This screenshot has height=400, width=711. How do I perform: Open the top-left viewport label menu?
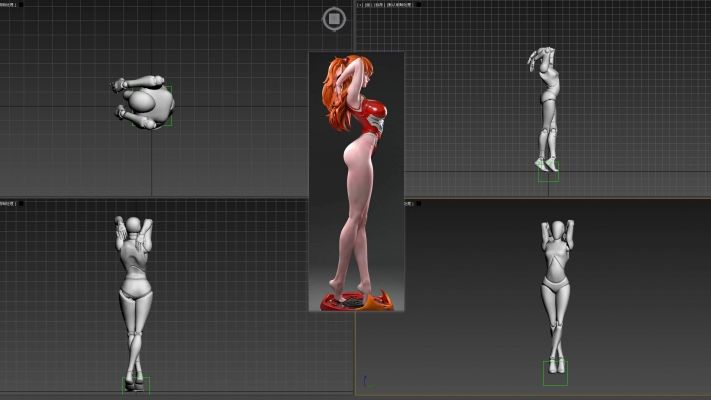click(10, 5)
